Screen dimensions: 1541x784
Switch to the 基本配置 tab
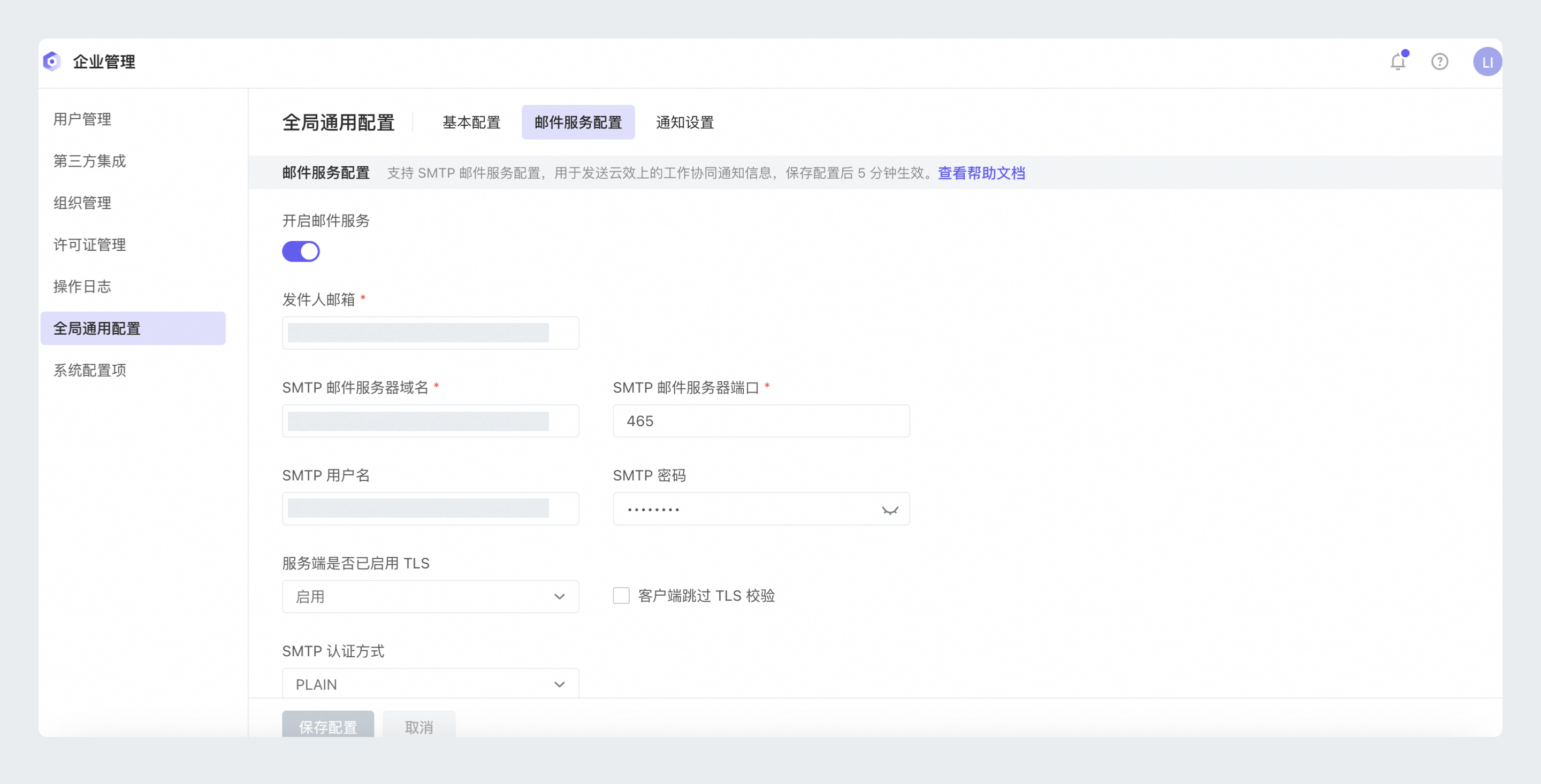(x=471, y=122)
